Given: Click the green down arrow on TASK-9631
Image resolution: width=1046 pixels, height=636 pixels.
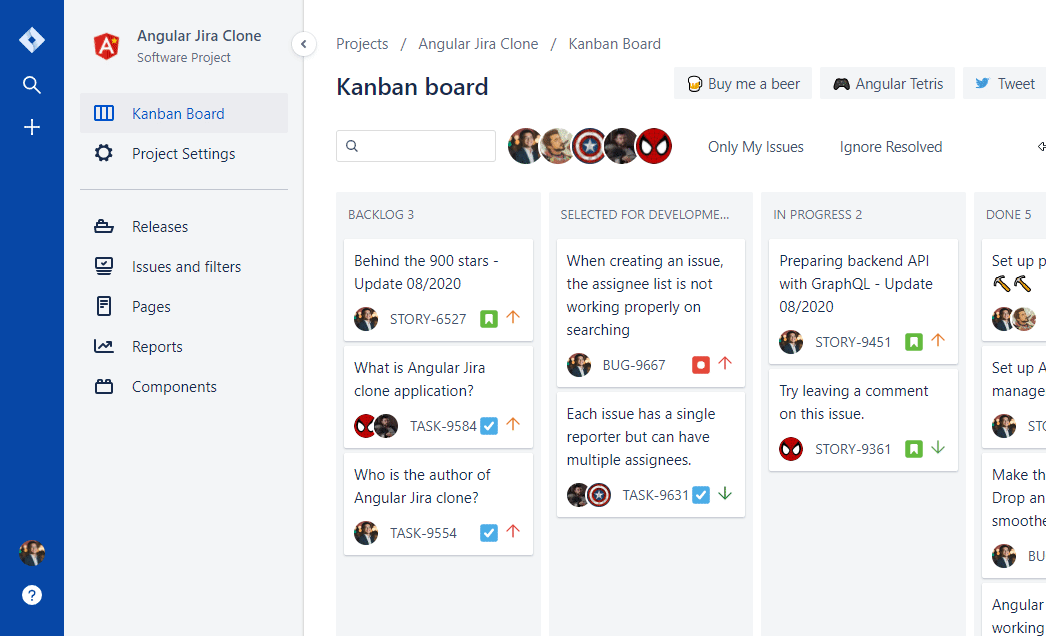Looking at the screenshot, I should [x=724, y=494].
